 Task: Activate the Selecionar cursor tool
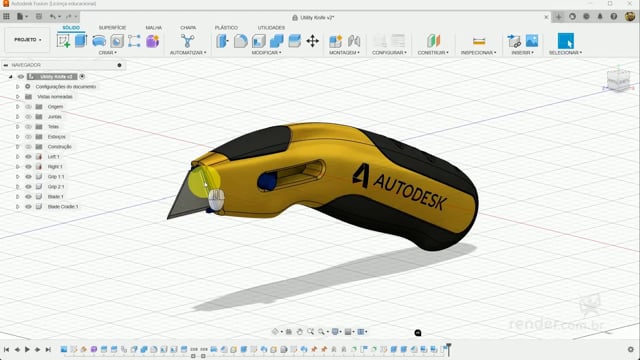pos(566,41)
